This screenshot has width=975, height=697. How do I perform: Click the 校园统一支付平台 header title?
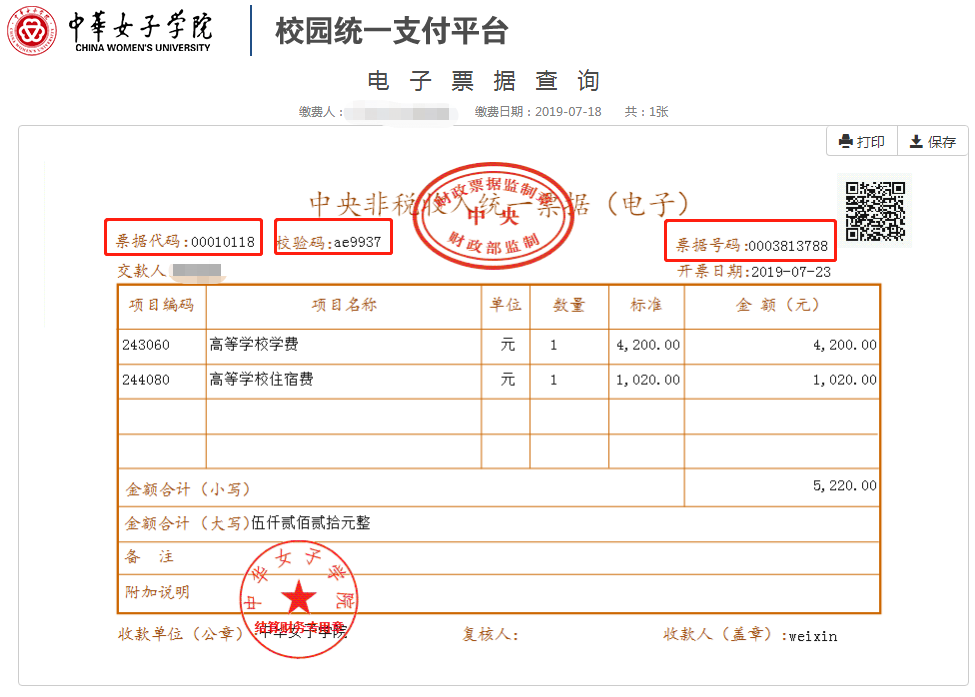pyautogui.click(x=391, y=31)
